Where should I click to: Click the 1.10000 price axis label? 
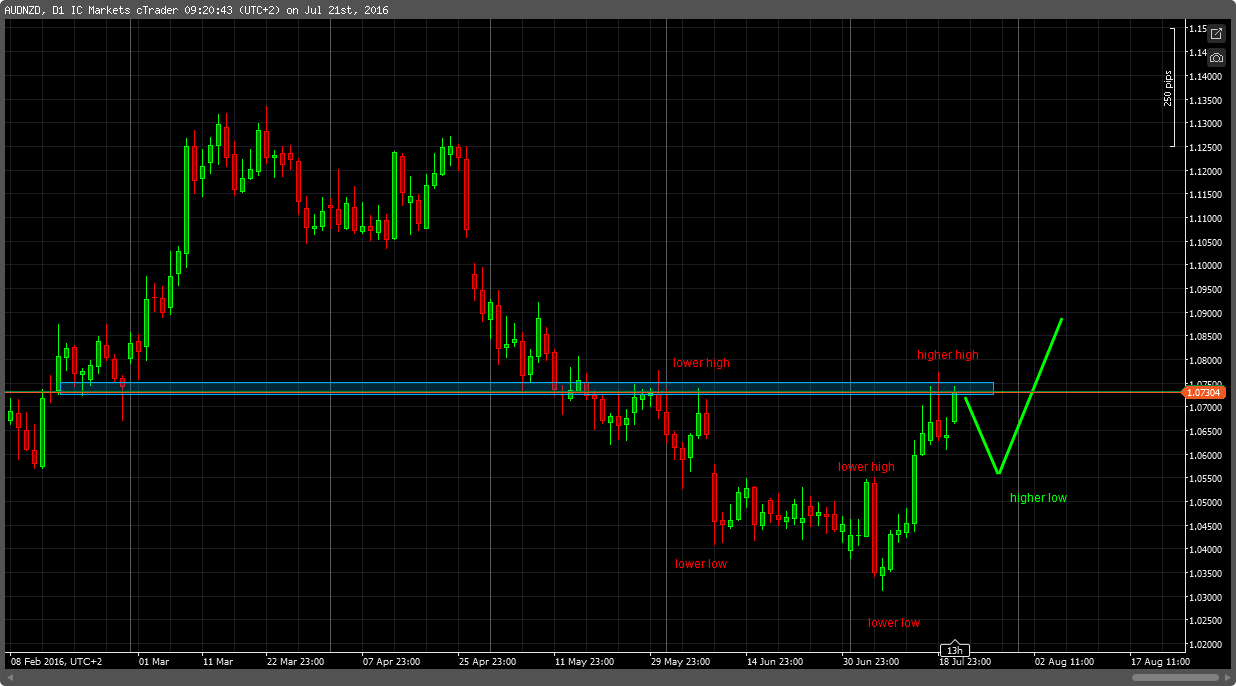(1207, 266)
